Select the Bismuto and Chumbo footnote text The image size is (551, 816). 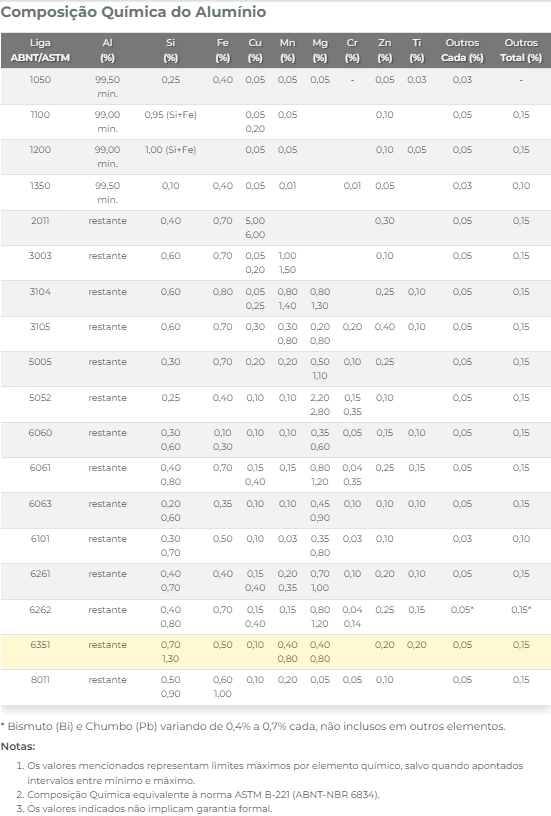pyautogui.click(x=253, y=726)
